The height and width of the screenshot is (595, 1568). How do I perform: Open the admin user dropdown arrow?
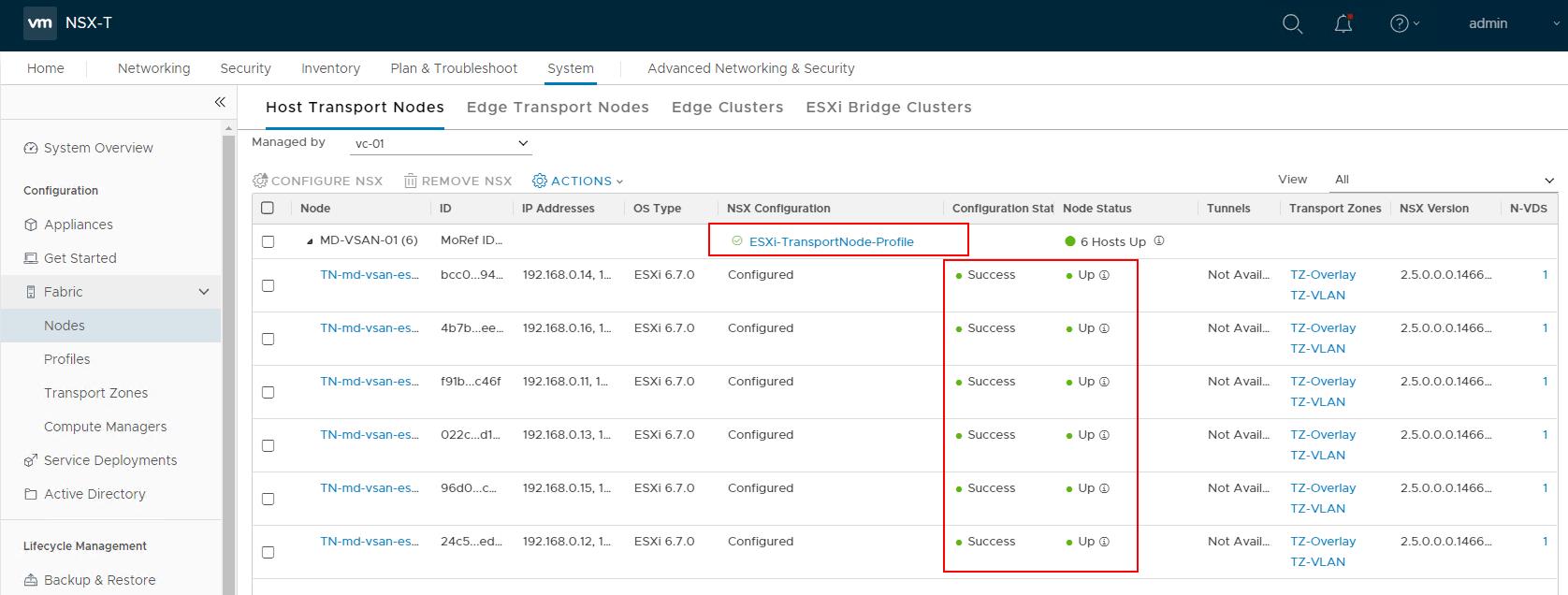click(x=1556, y=23)
